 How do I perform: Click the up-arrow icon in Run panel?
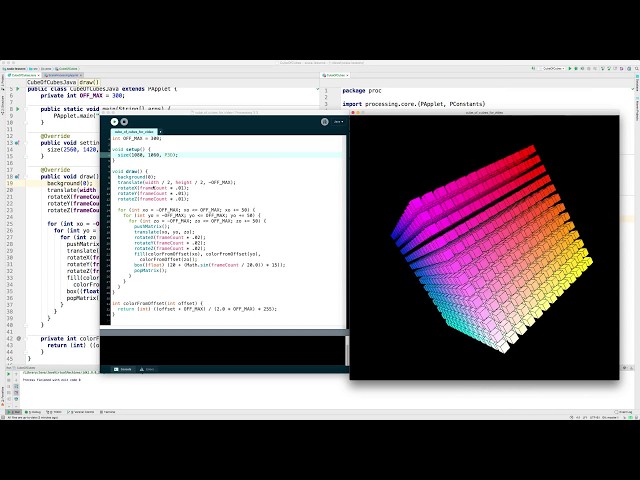pyautogui.click(x=16, y=374)
